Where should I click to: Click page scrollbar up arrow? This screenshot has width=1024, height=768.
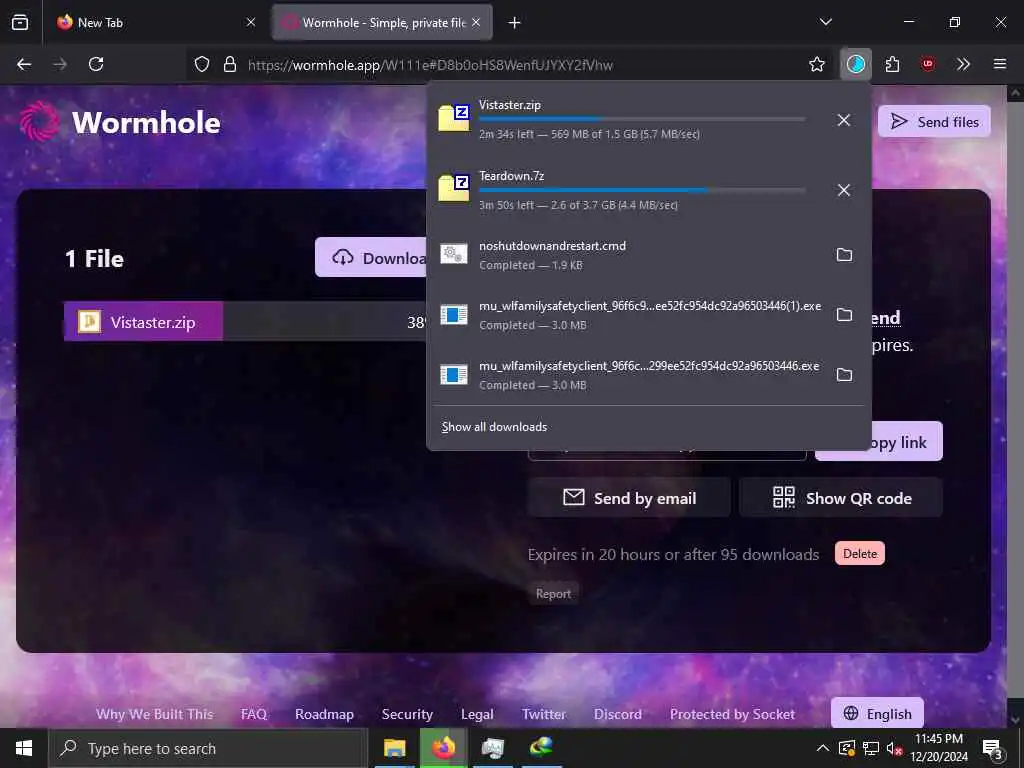coord(1016,93)
